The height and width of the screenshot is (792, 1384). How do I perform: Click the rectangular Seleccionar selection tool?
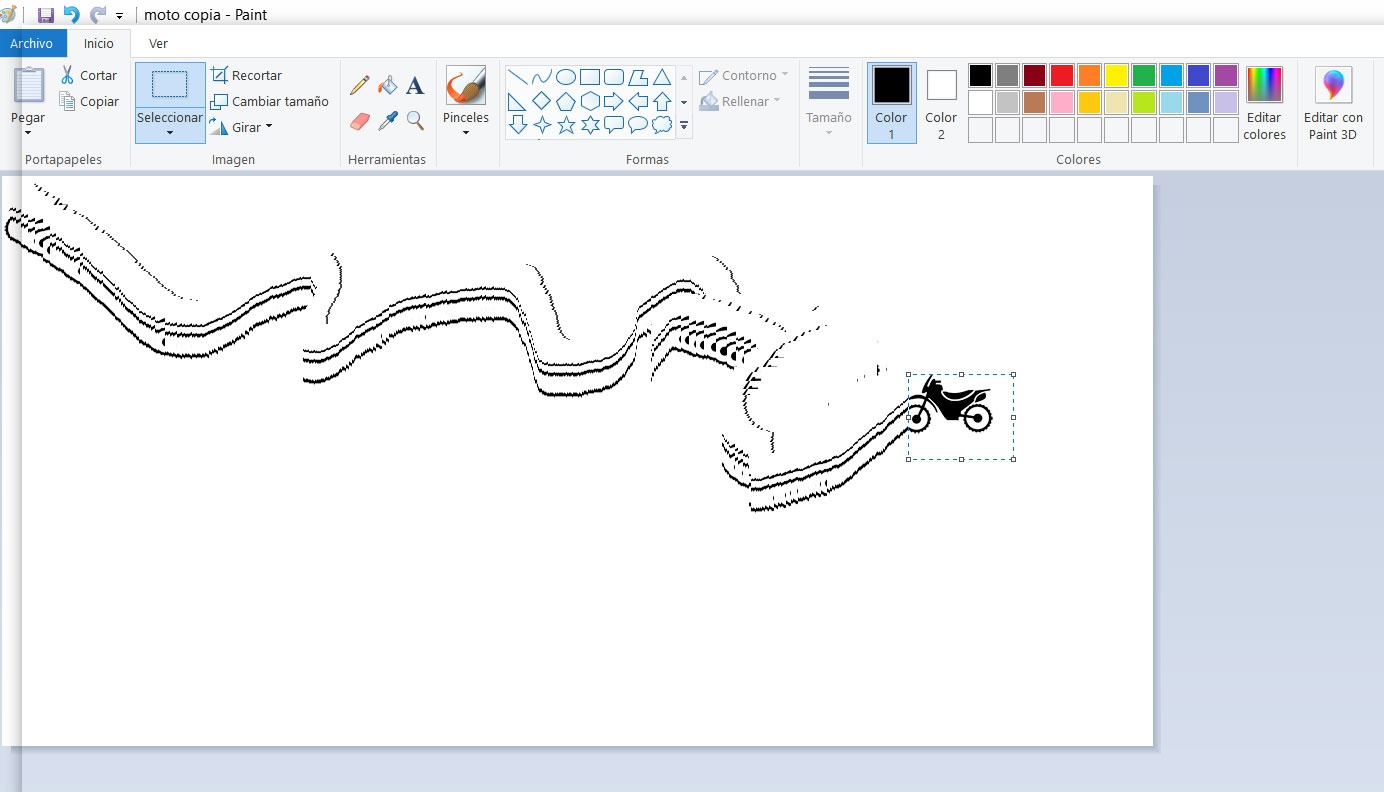click(x=170, y=85)
